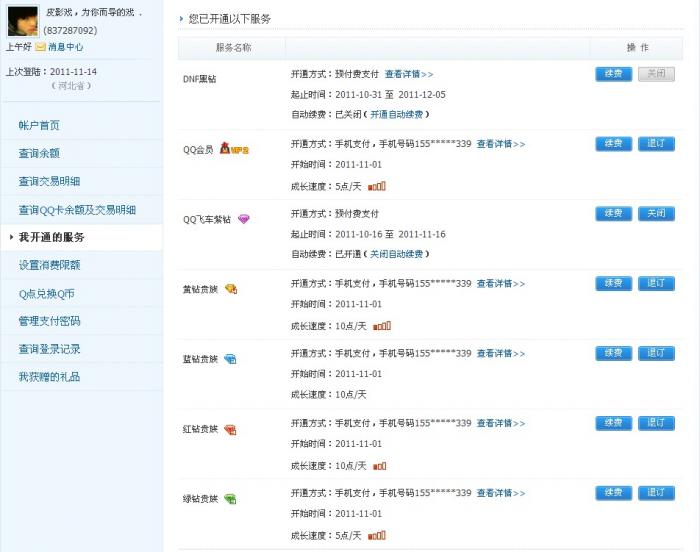Open 查询QQ卡余额及交易明细 sidebar item
Viewport: 700px width, 552px height.
[x=77, y=209]
